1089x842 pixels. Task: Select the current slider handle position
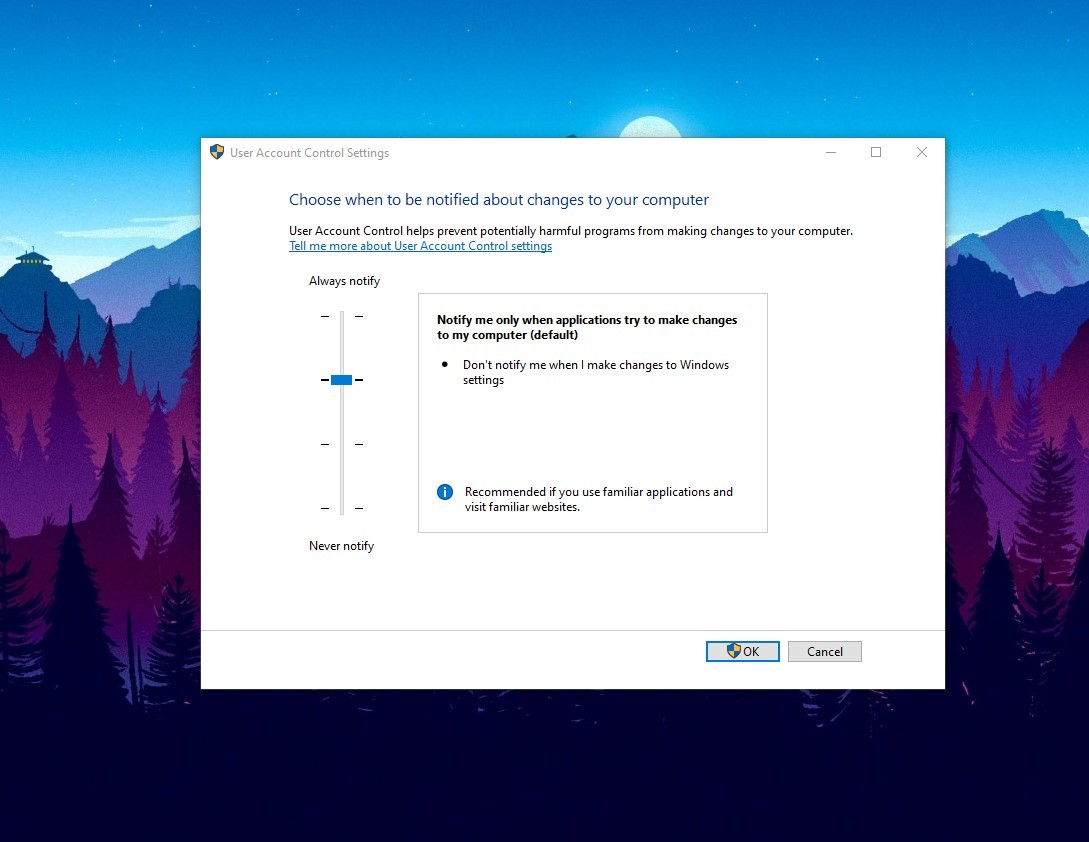(340, 379)
